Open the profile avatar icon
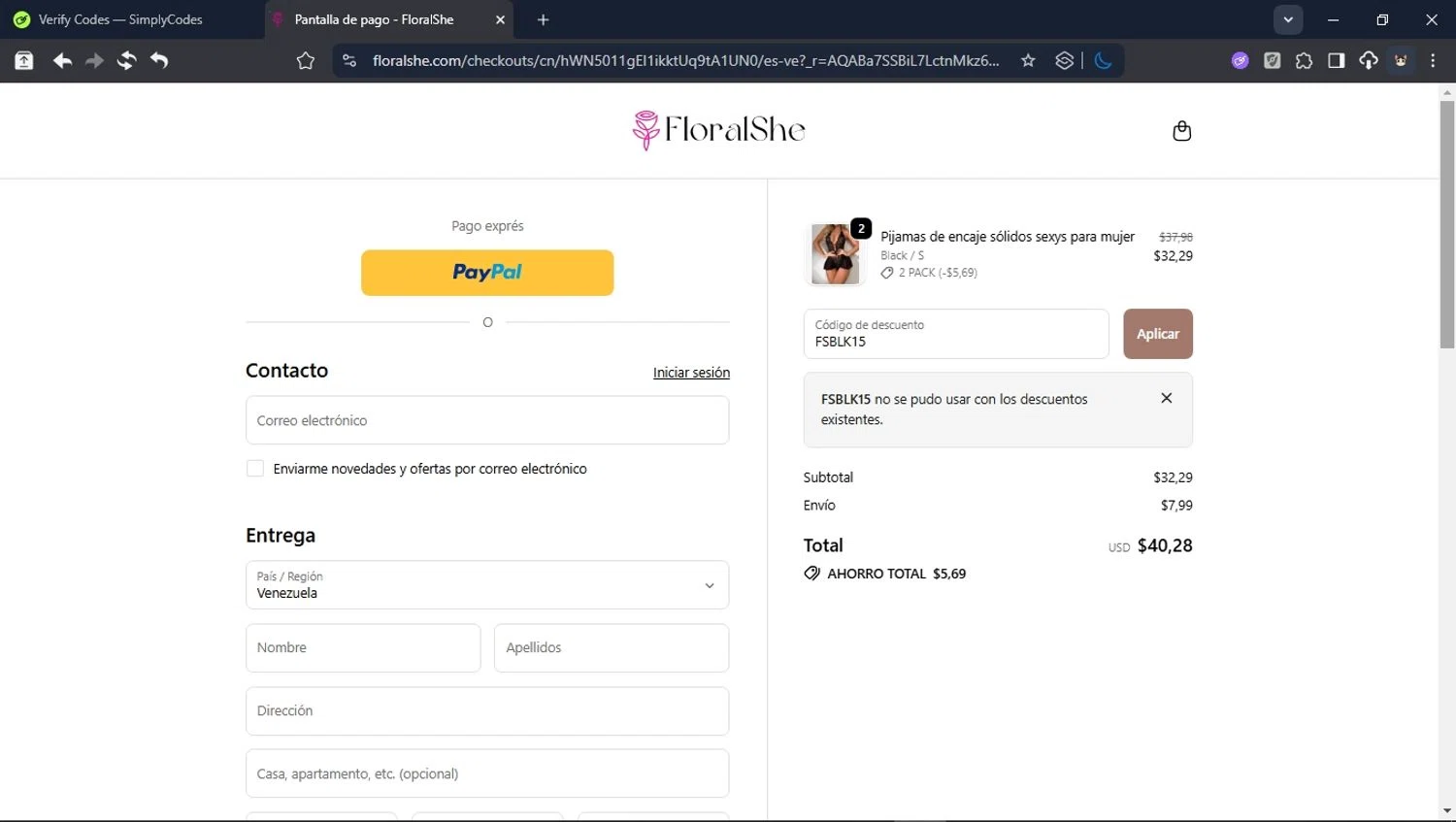The width and height of the screenshot is (1456, 822). point(1401,61)
